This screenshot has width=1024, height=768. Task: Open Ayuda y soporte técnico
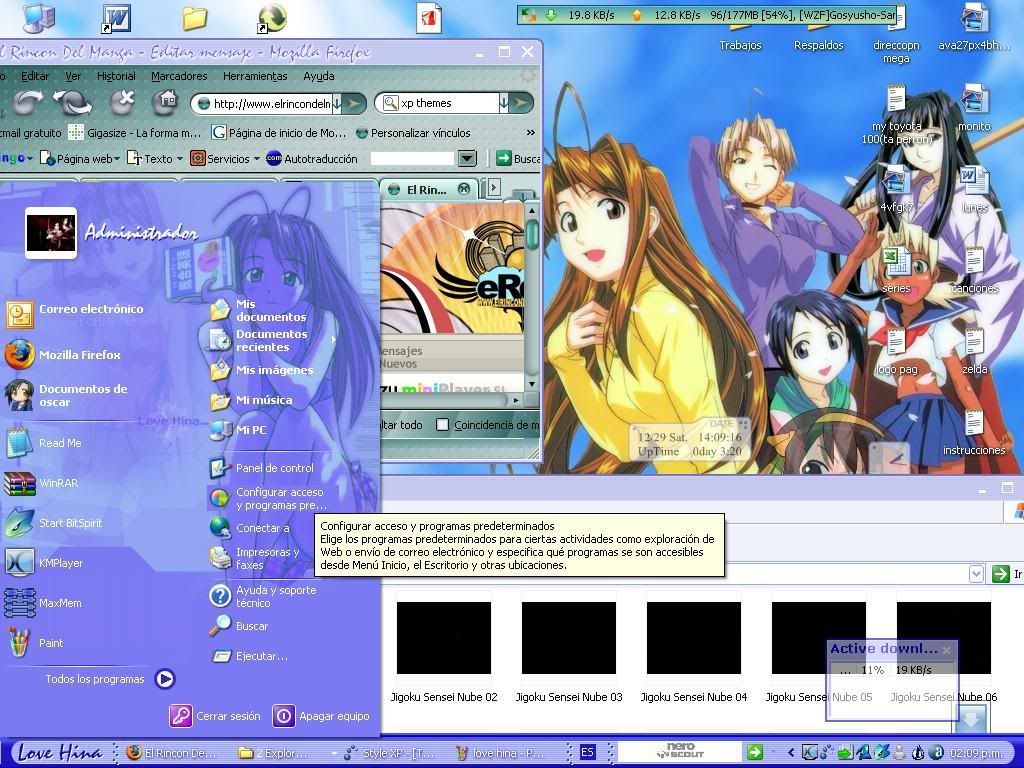[x=263, y=596]
